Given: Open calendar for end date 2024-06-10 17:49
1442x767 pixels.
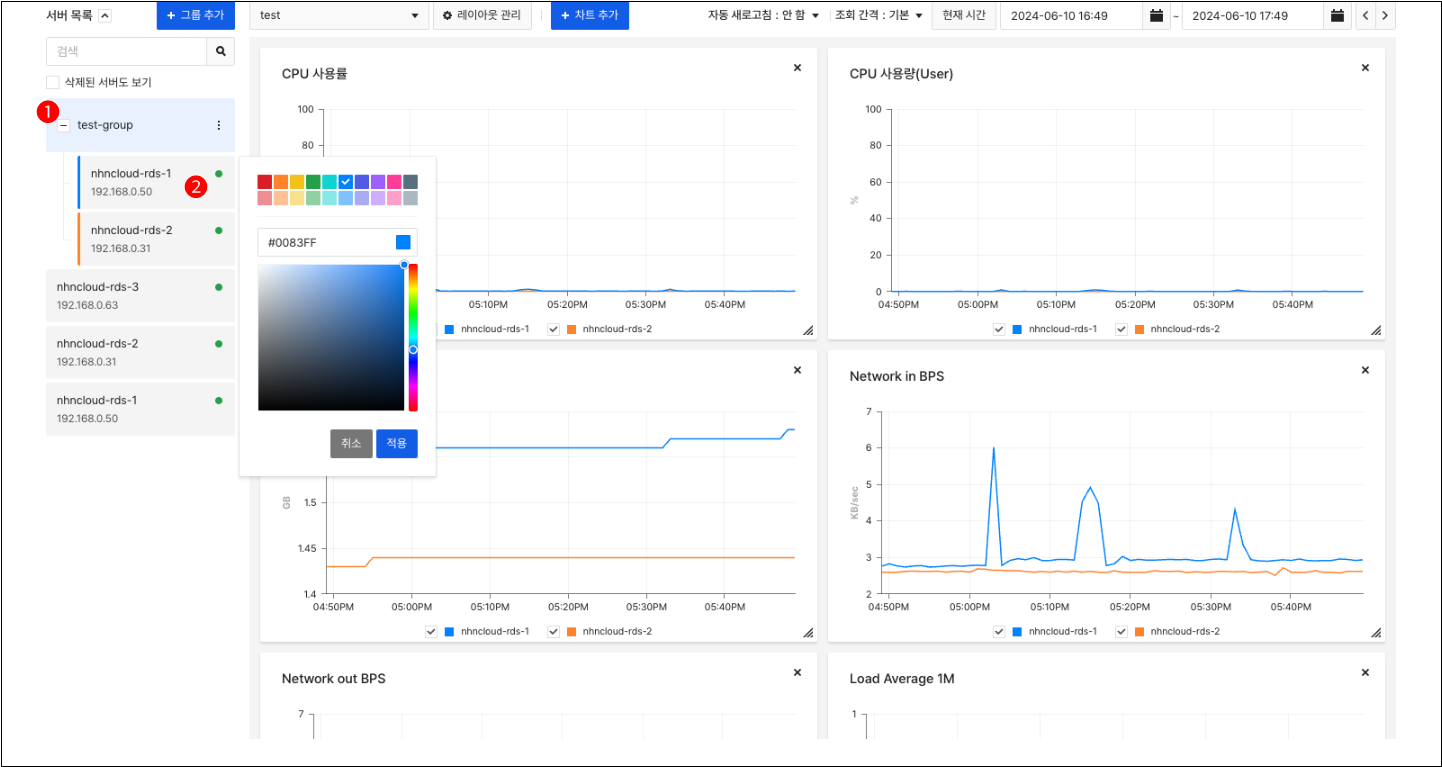Looking at the screenshot, I should pyautogui.click(x=1337, y=16).
